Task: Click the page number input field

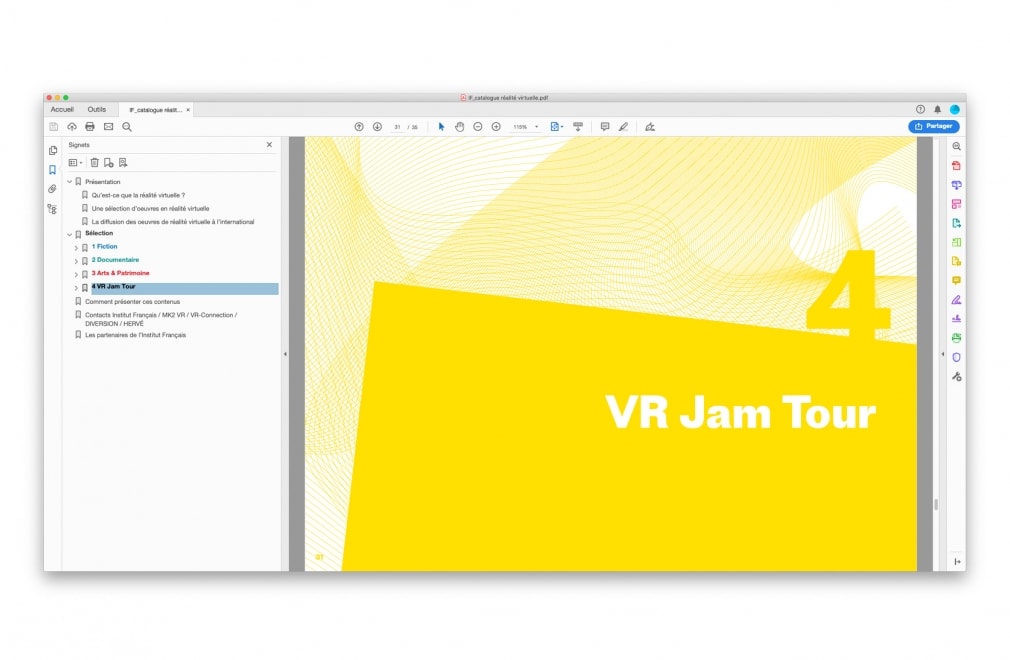Action: click(x=397, y=127)
